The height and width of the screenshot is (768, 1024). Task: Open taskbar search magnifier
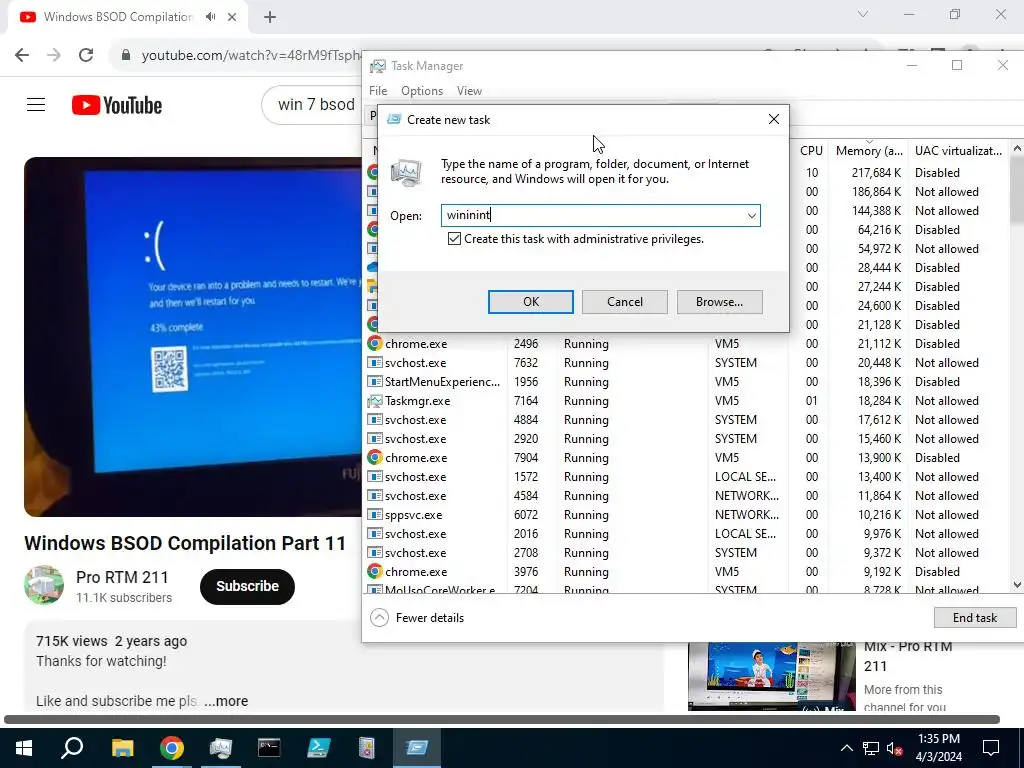[72, 748]
